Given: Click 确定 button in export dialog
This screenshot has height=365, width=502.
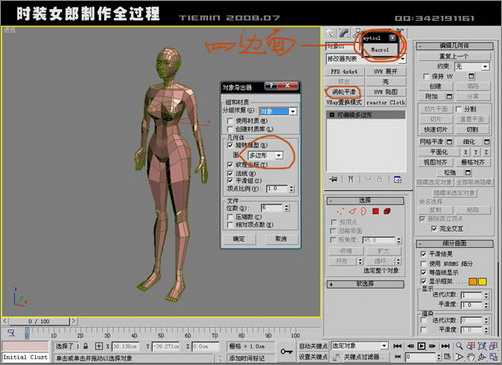Looking at the screenshot, I should pyautogui.click(x=239, y=239).
